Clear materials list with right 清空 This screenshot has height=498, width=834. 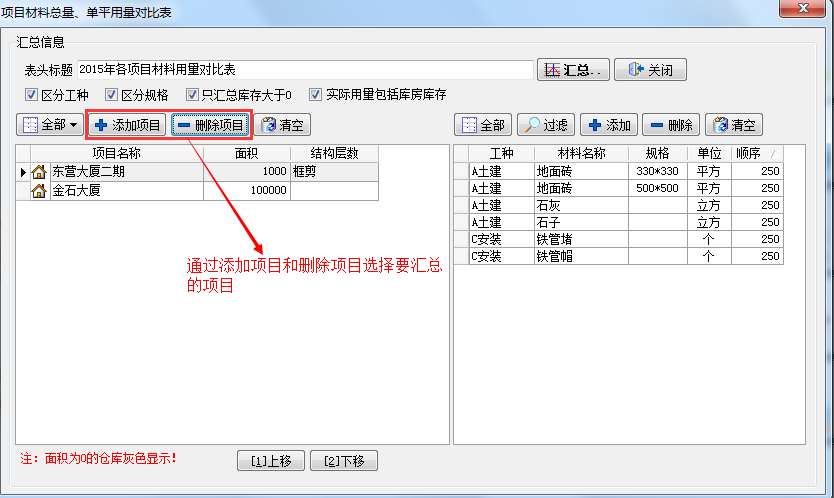coord(734,125)
